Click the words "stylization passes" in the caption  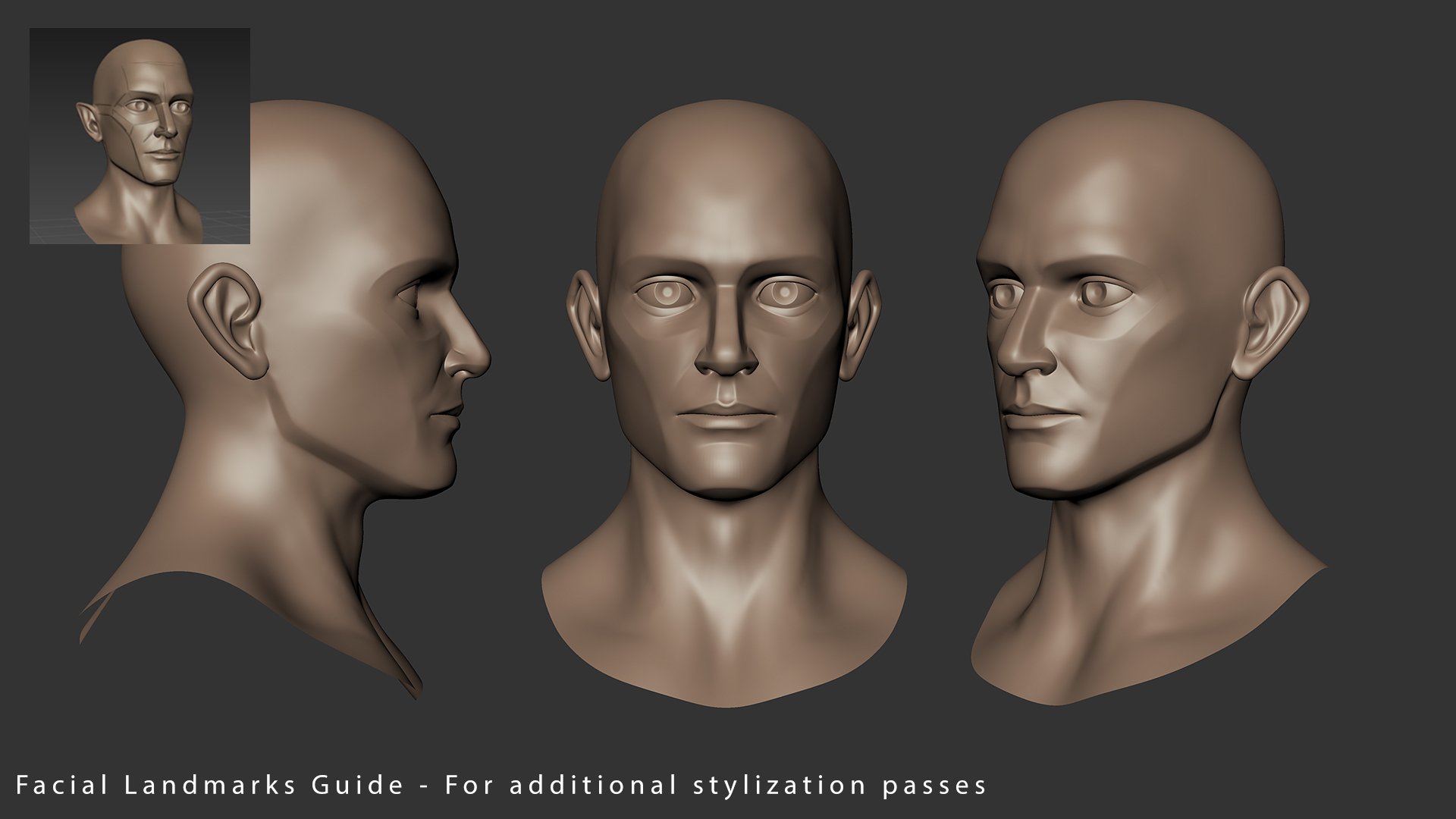[x=839, y=785]
